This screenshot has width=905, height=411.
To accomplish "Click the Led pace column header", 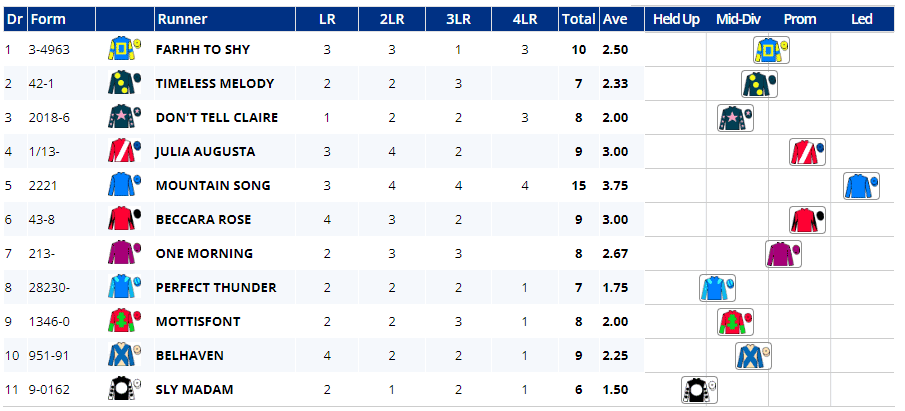I will point(860,19).
